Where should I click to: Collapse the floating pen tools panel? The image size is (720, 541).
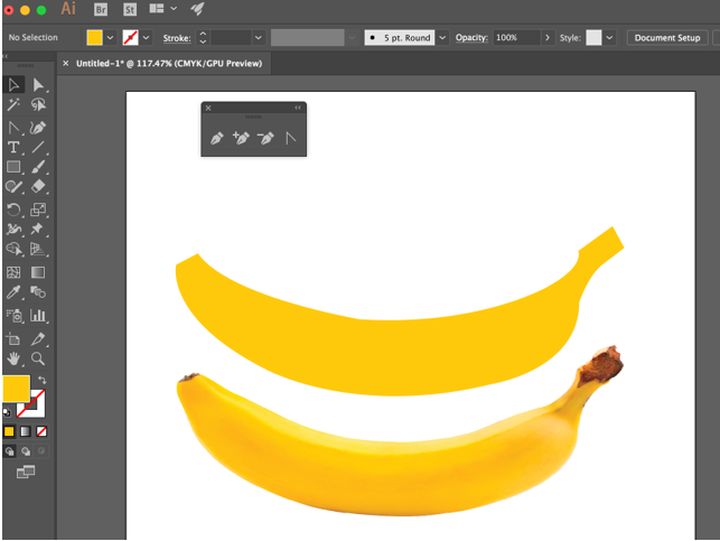point(298,107)
